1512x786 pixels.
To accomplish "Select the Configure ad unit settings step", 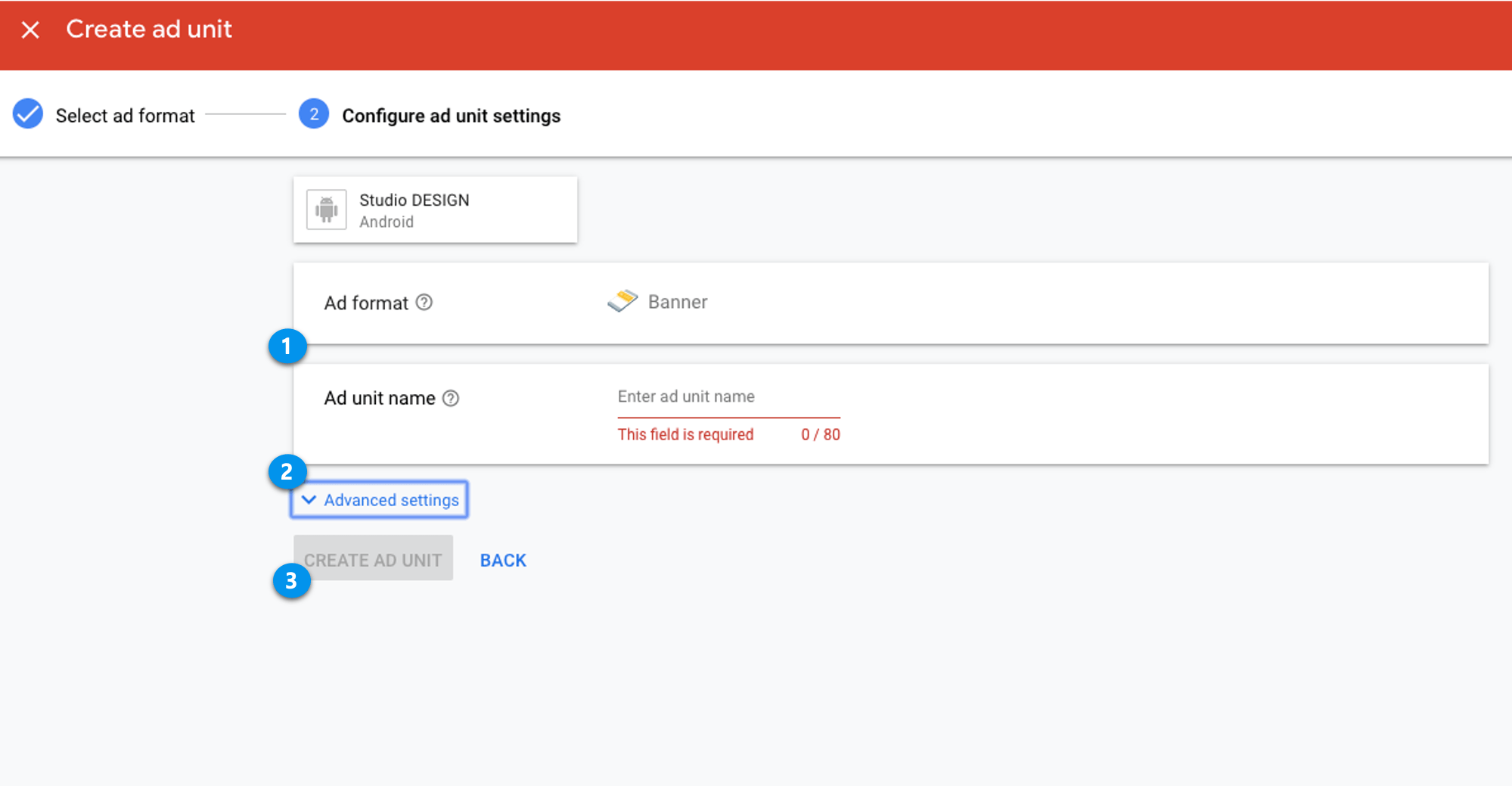I will click(x=451, y=116).
